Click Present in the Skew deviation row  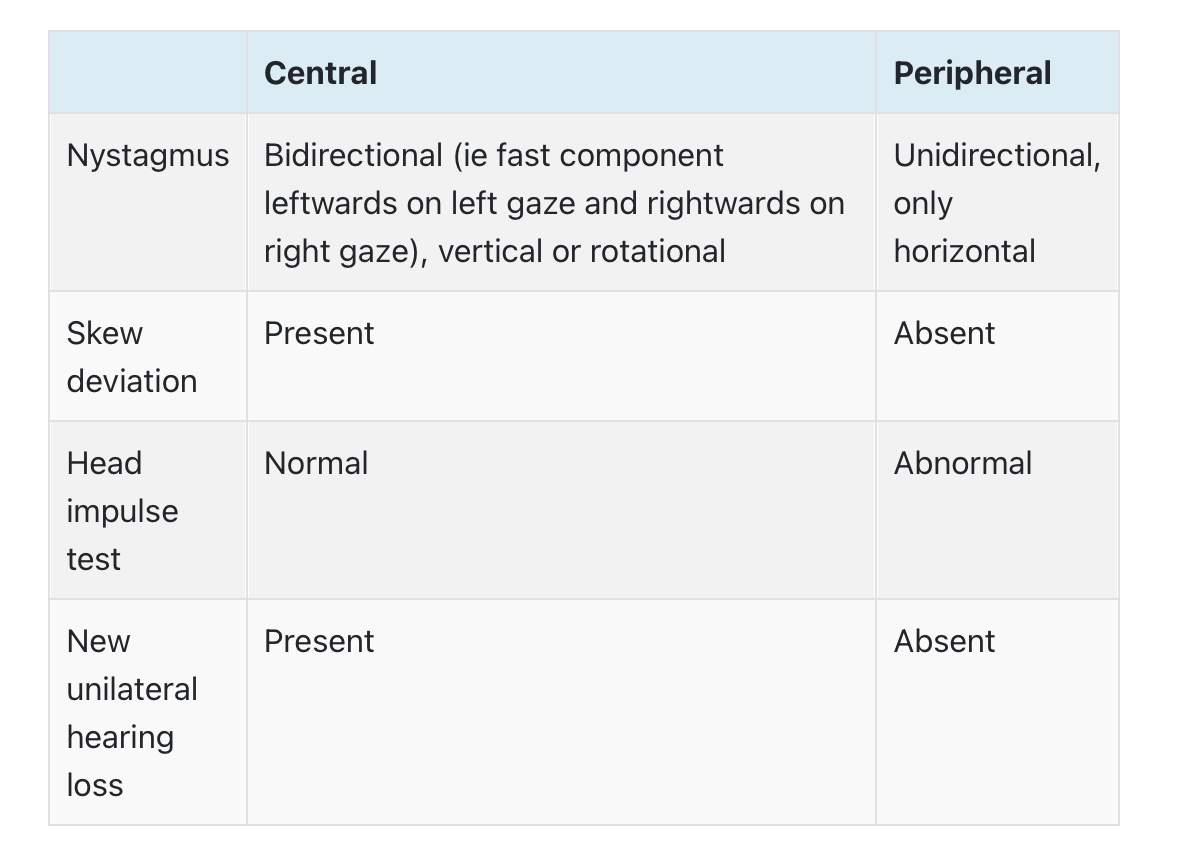click(319, 333)
